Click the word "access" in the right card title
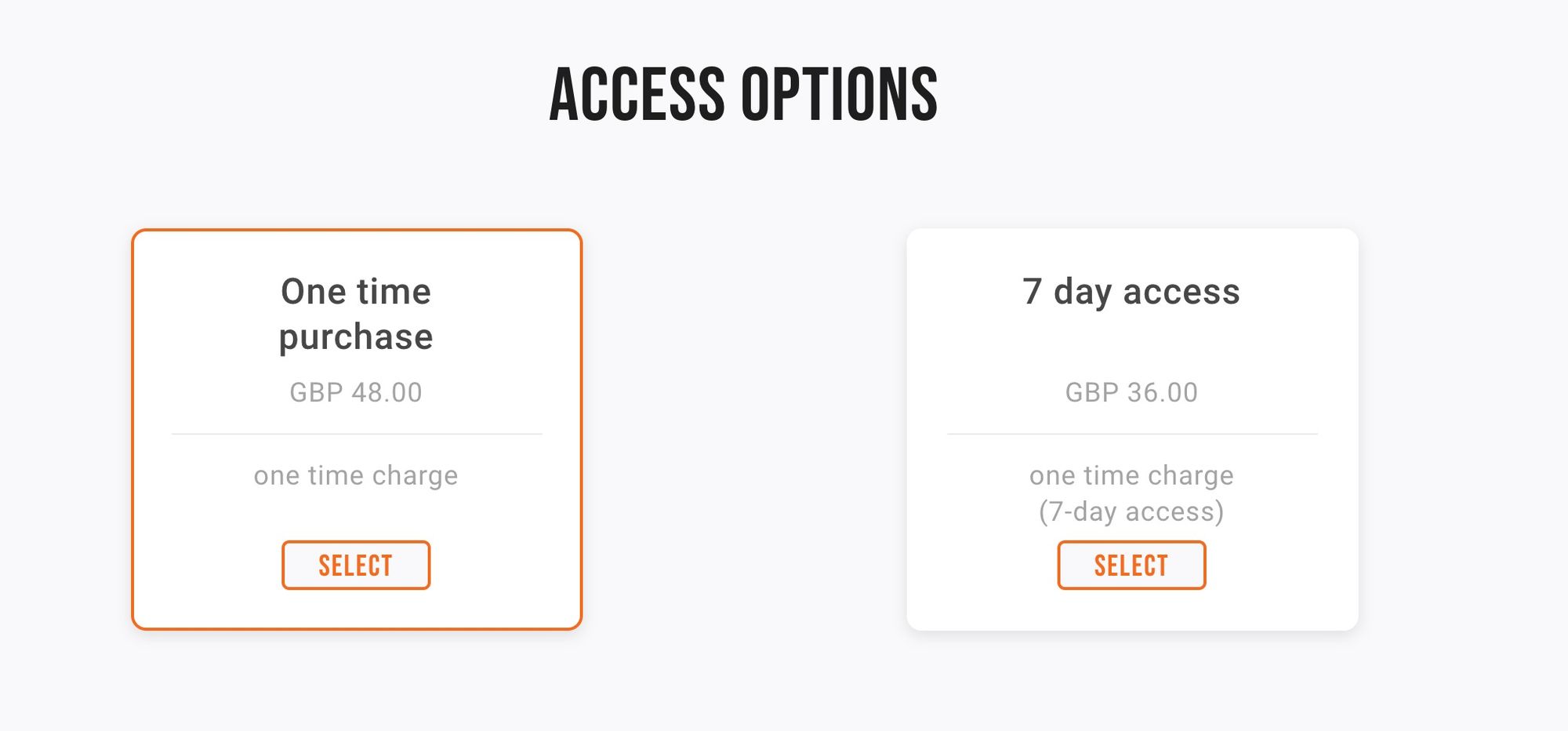 [x=1181, y=292]
